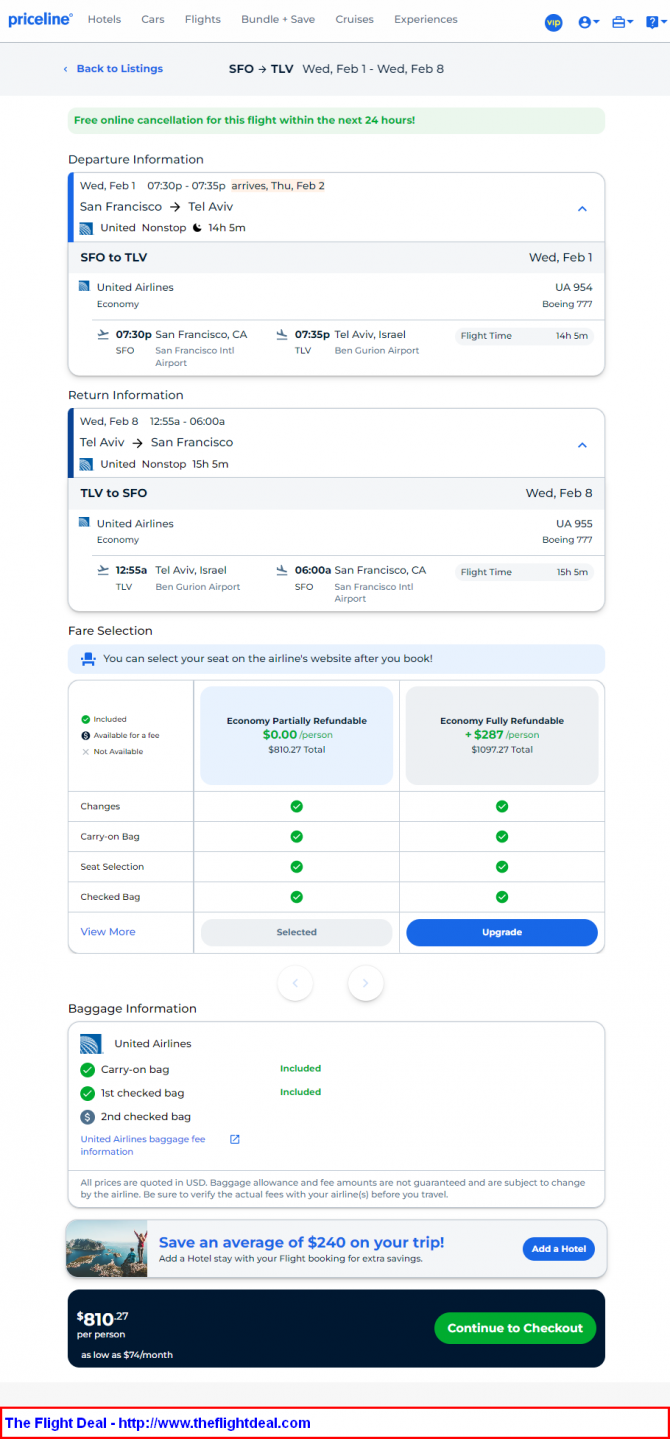Viewport: 670px width, 1439px height.
Task: Click United logo in Baggage Information
Action: coord(91,1043)
